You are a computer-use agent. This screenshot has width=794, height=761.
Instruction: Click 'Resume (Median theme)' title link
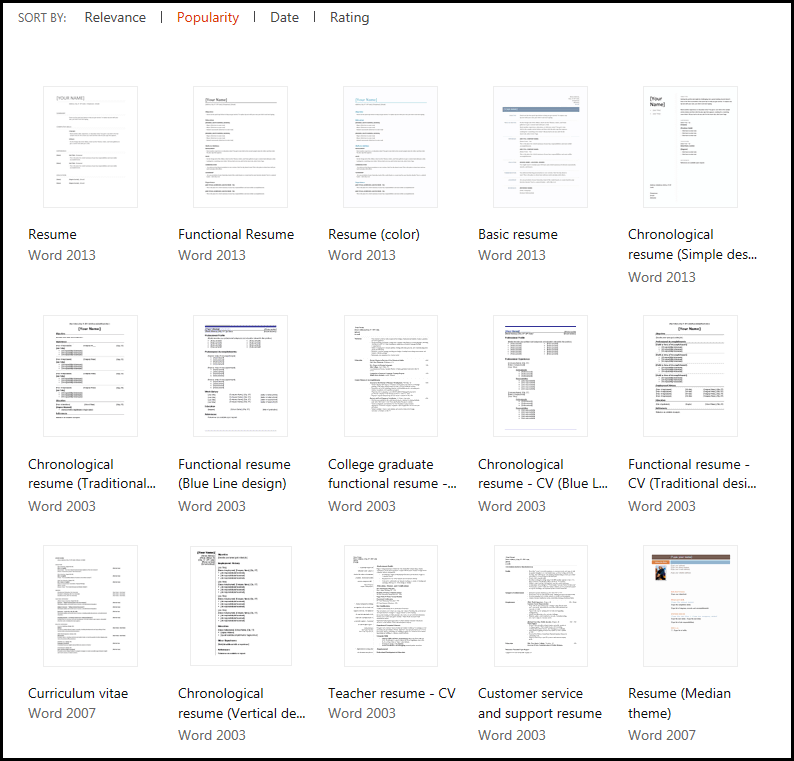click(679, 703)
